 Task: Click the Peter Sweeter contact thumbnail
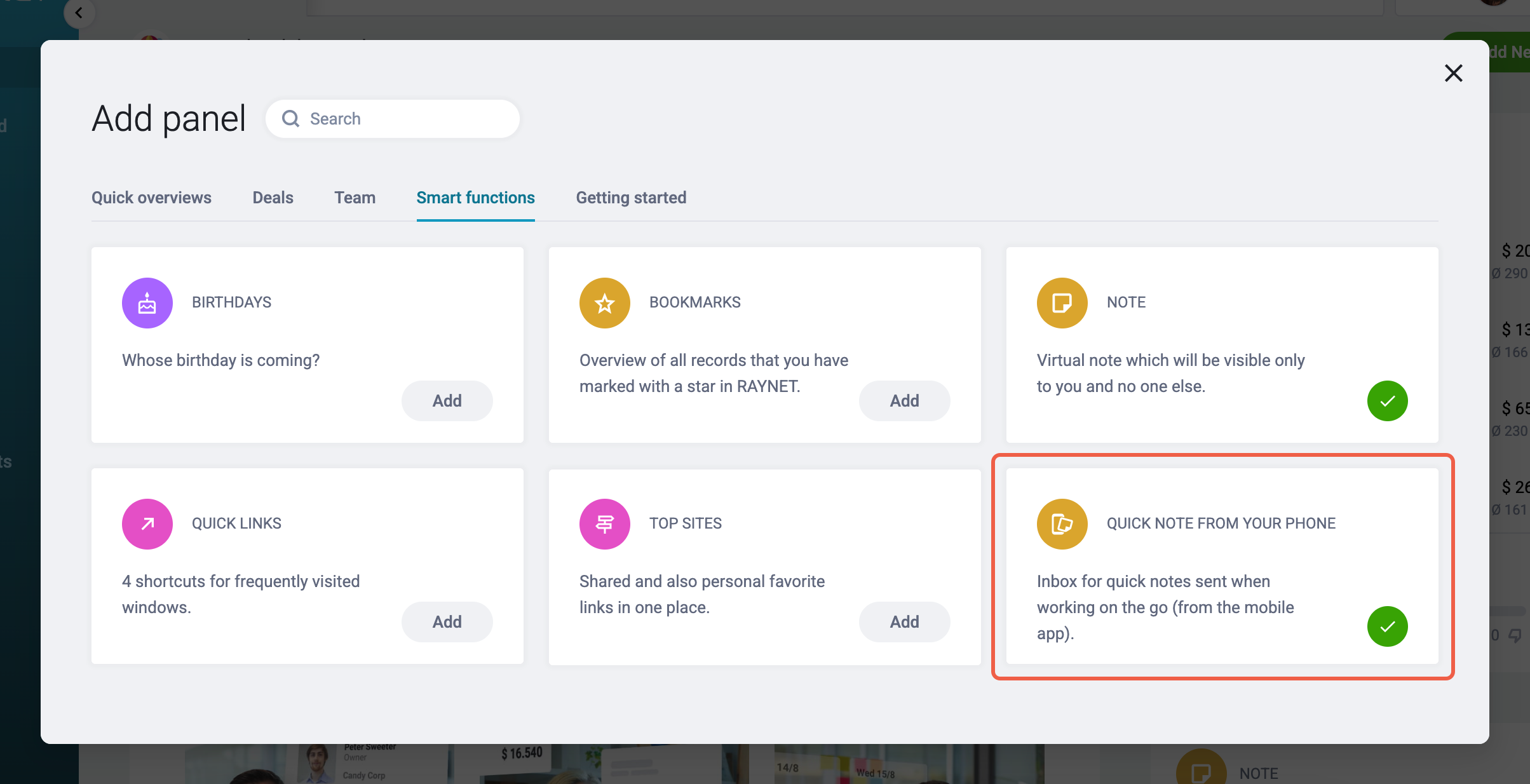[316, 764]
